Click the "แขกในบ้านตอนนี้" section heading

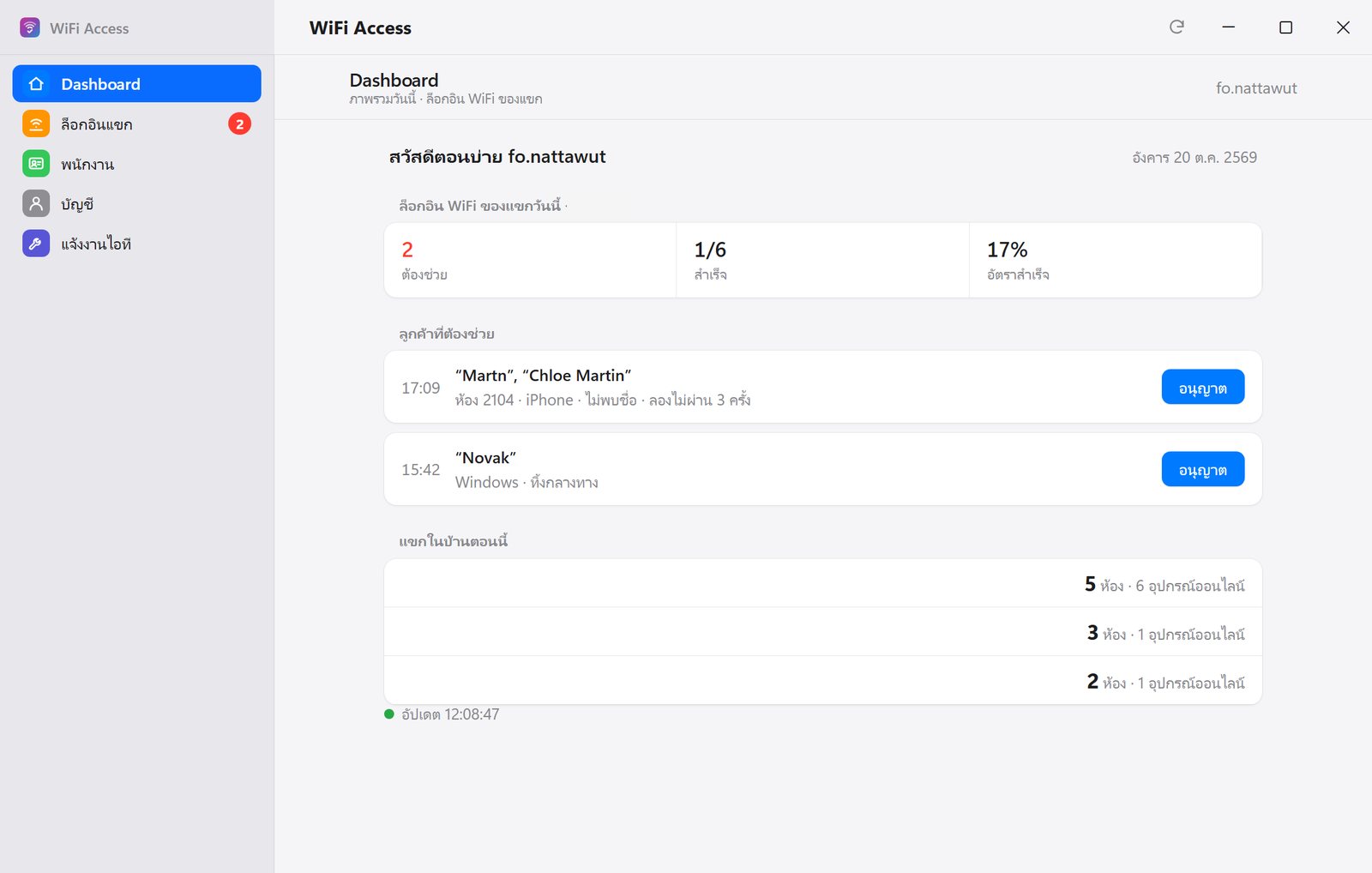[x=454, y=541]
